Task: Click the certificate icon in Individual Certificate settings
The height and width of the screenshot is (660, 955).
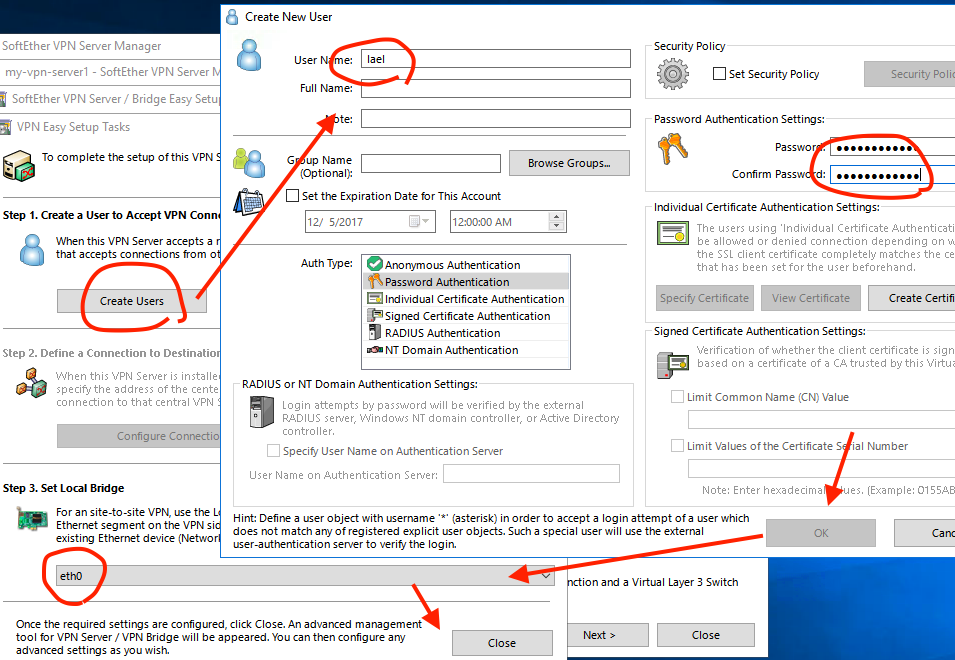Action: [x=673, y=233]
